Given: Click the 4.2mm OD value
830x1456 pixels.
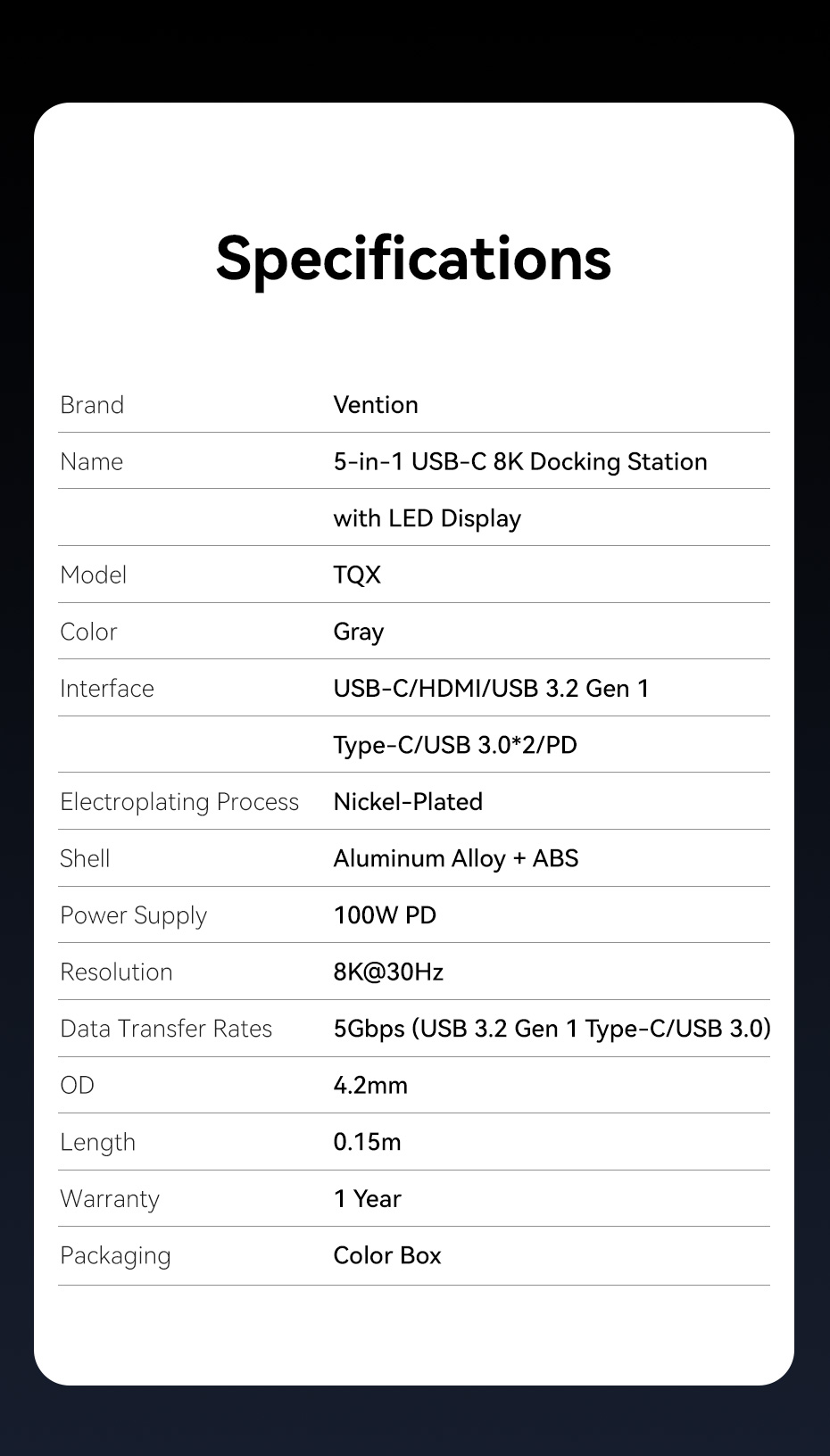Looking at the screenshot, I should (370, 1086).
